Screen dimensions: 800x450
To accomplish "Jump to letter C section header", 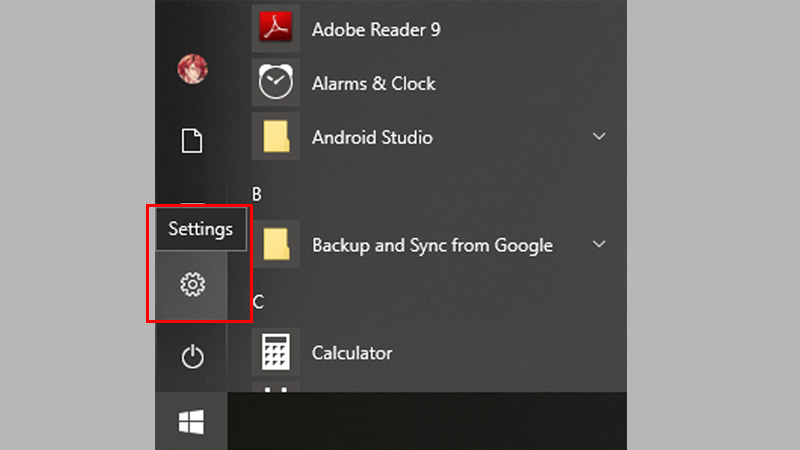I will pyautogui.click(x=258, y=302).
